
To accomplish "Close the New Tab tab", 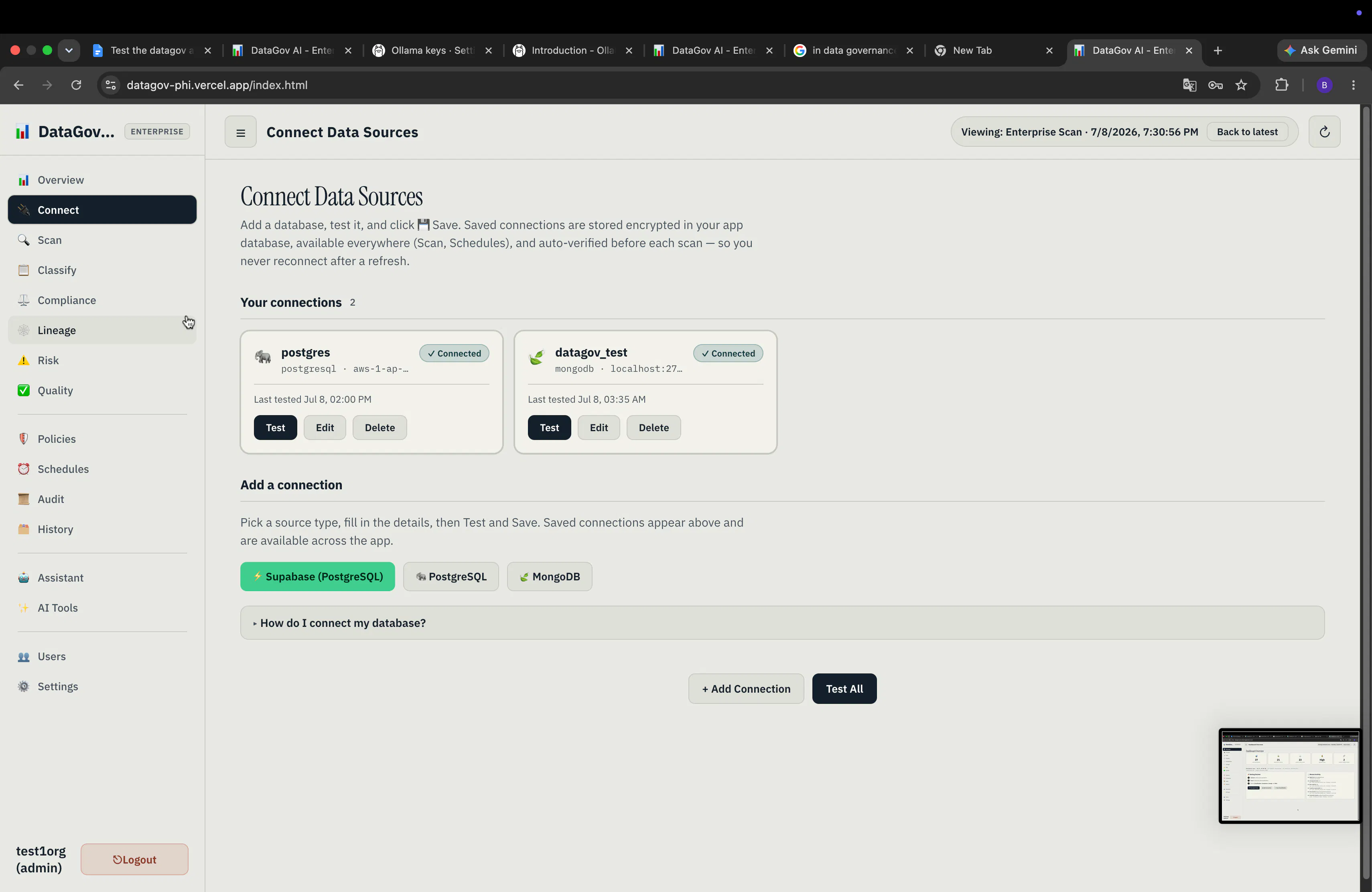I will 1049,50.
